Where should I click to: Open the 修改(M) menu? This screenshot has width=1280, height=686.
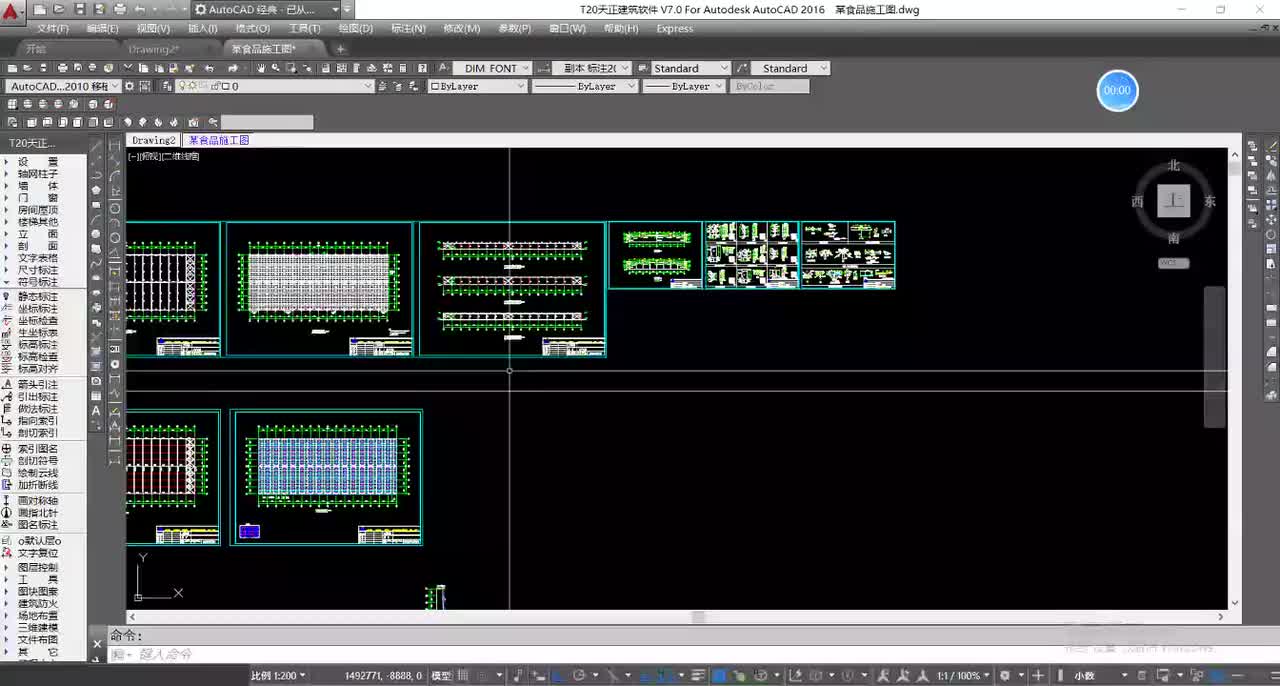tap(461, 28)
